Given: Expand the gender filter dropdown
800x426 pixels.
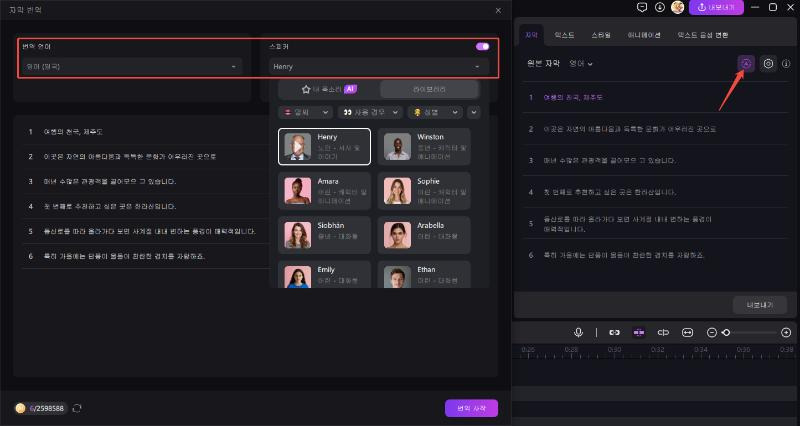Looking at the screenshot, I should (435, 112).
